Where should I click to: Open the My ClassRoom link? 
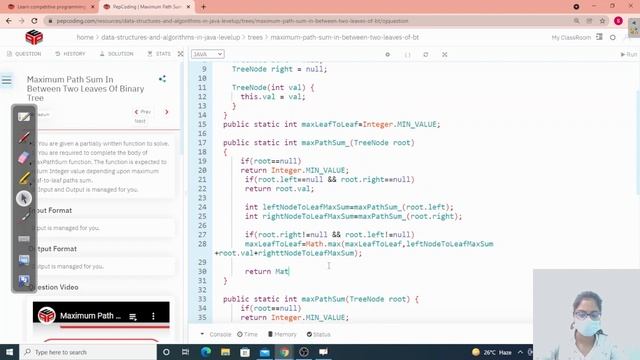(571, 37)
